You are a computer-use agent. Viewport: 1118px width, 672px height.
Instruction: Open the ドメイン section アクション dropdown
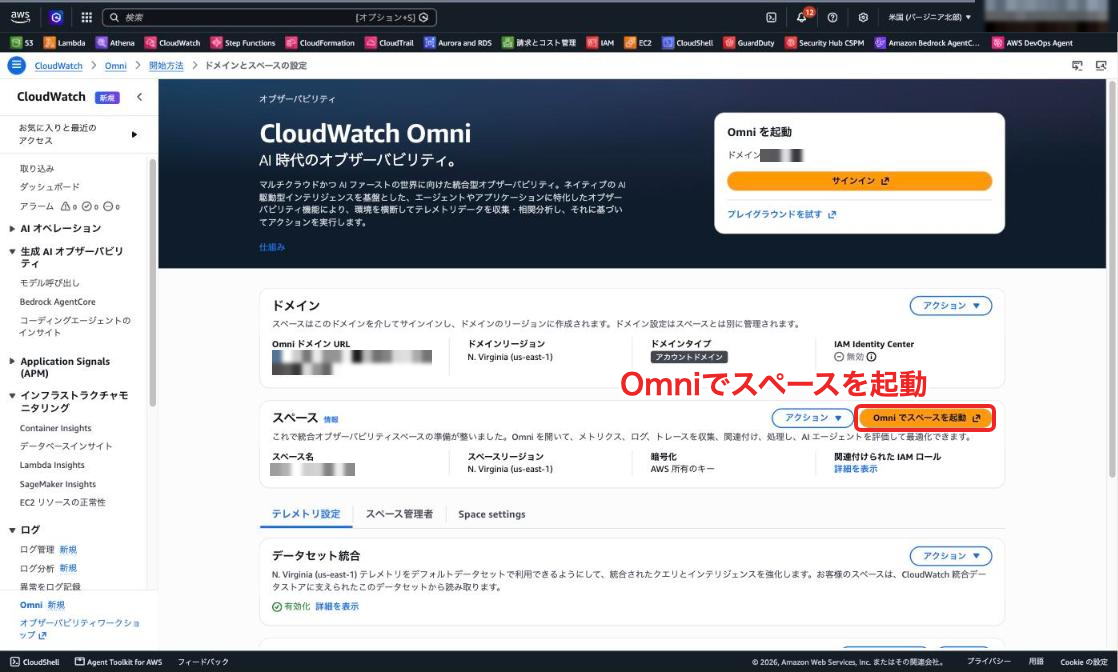(950, 305)
